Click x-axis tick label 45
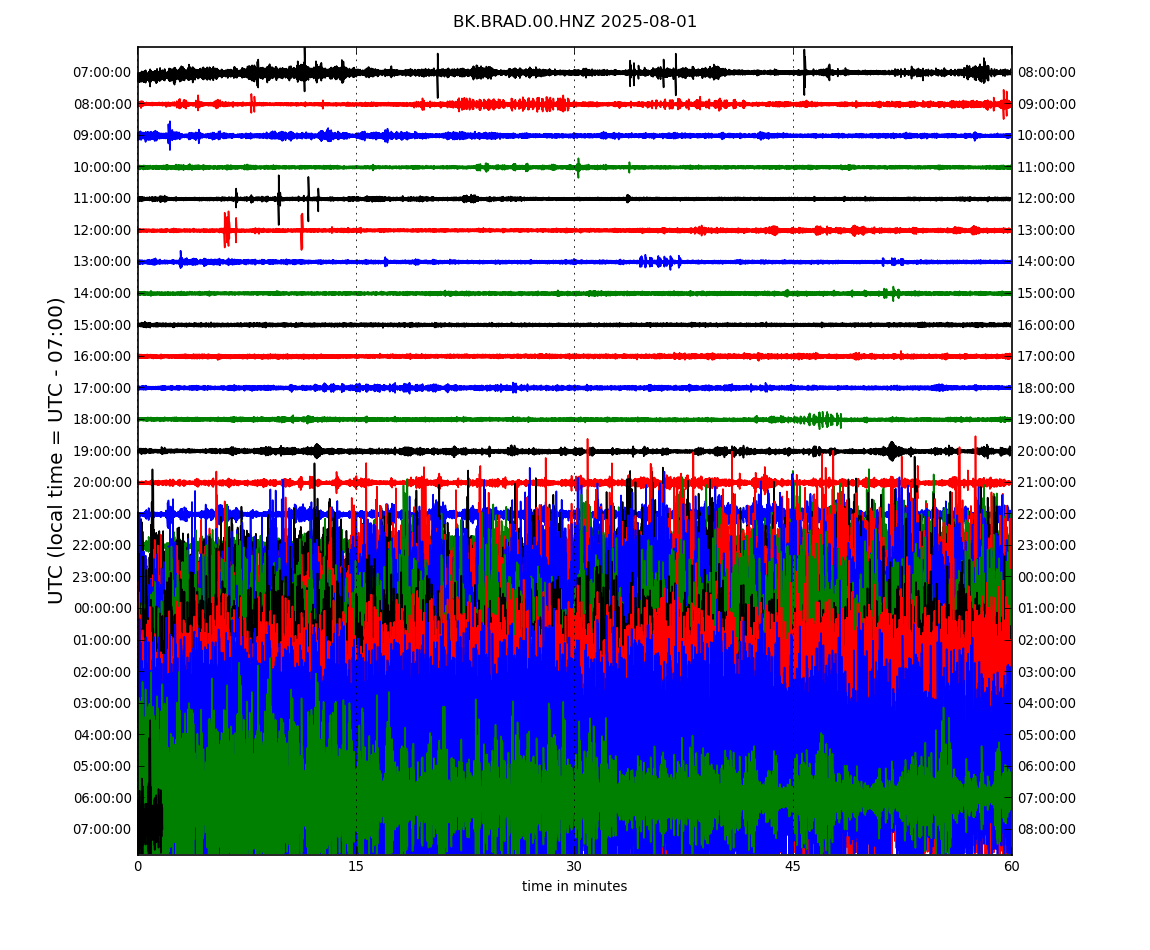 pos(793,866)
